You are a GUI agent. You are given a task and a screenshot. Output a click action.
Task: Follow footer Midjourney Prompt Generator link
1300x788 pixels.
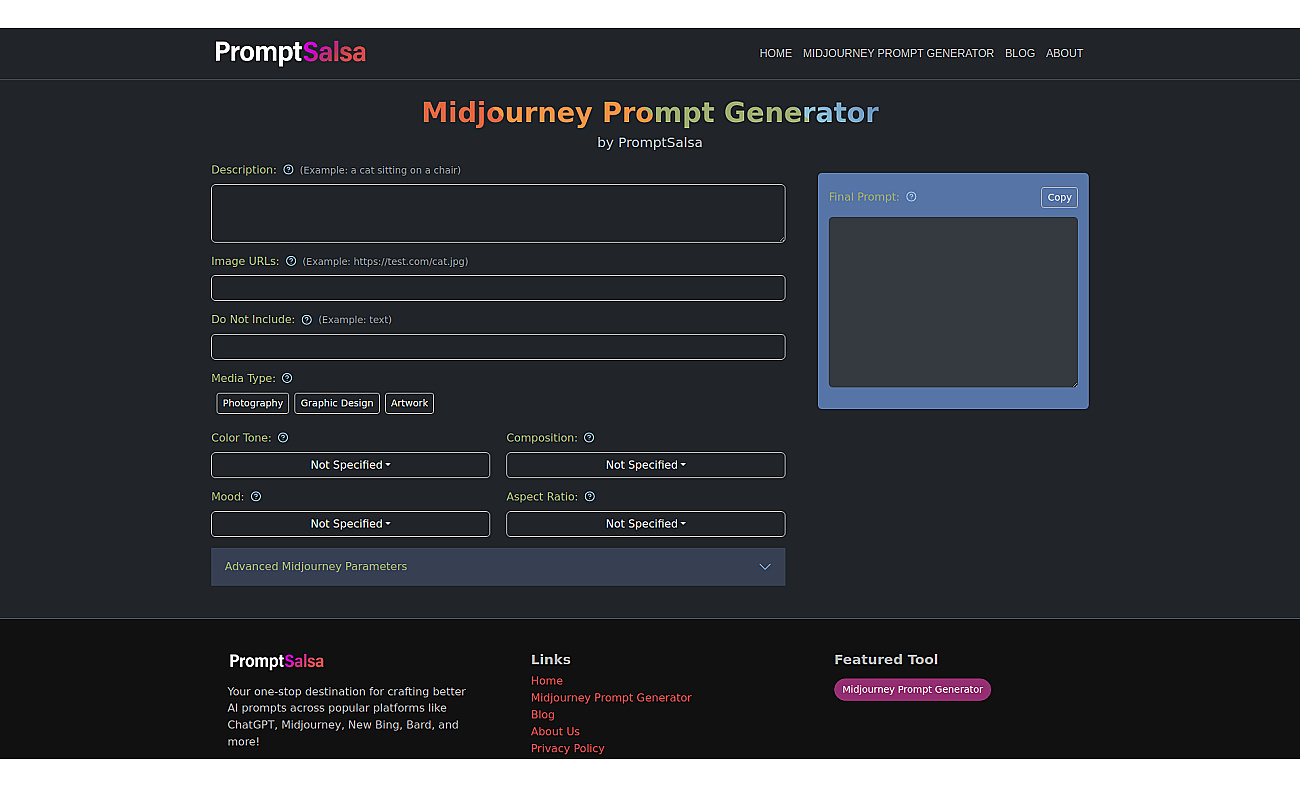[x=611, y=698]
